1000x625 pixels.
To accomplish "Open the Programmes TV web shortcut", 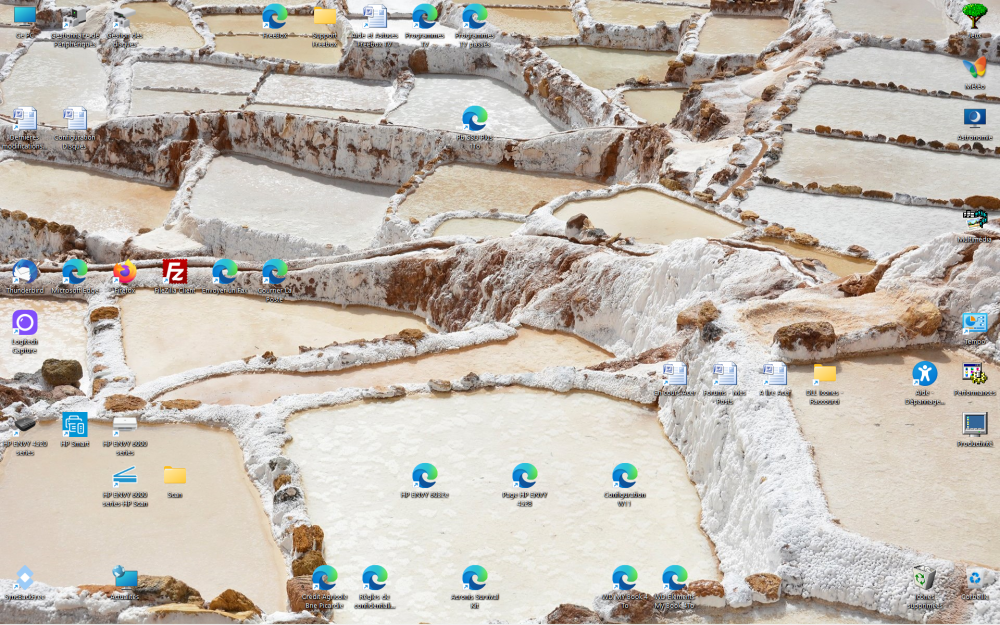I will coord(425,16).
